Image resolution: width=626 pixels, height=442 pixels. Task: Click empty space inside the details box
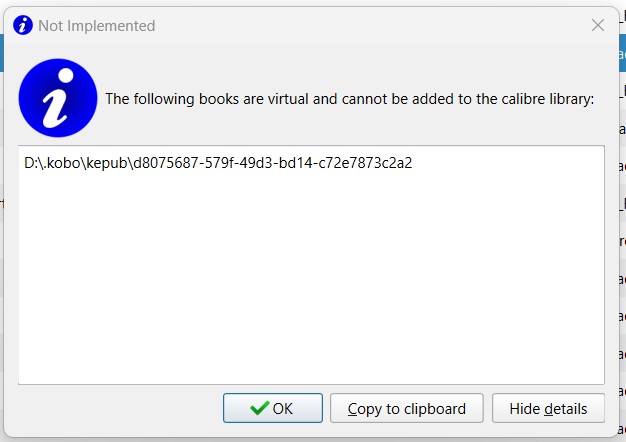pyautogui.click(x=310, y=280)
